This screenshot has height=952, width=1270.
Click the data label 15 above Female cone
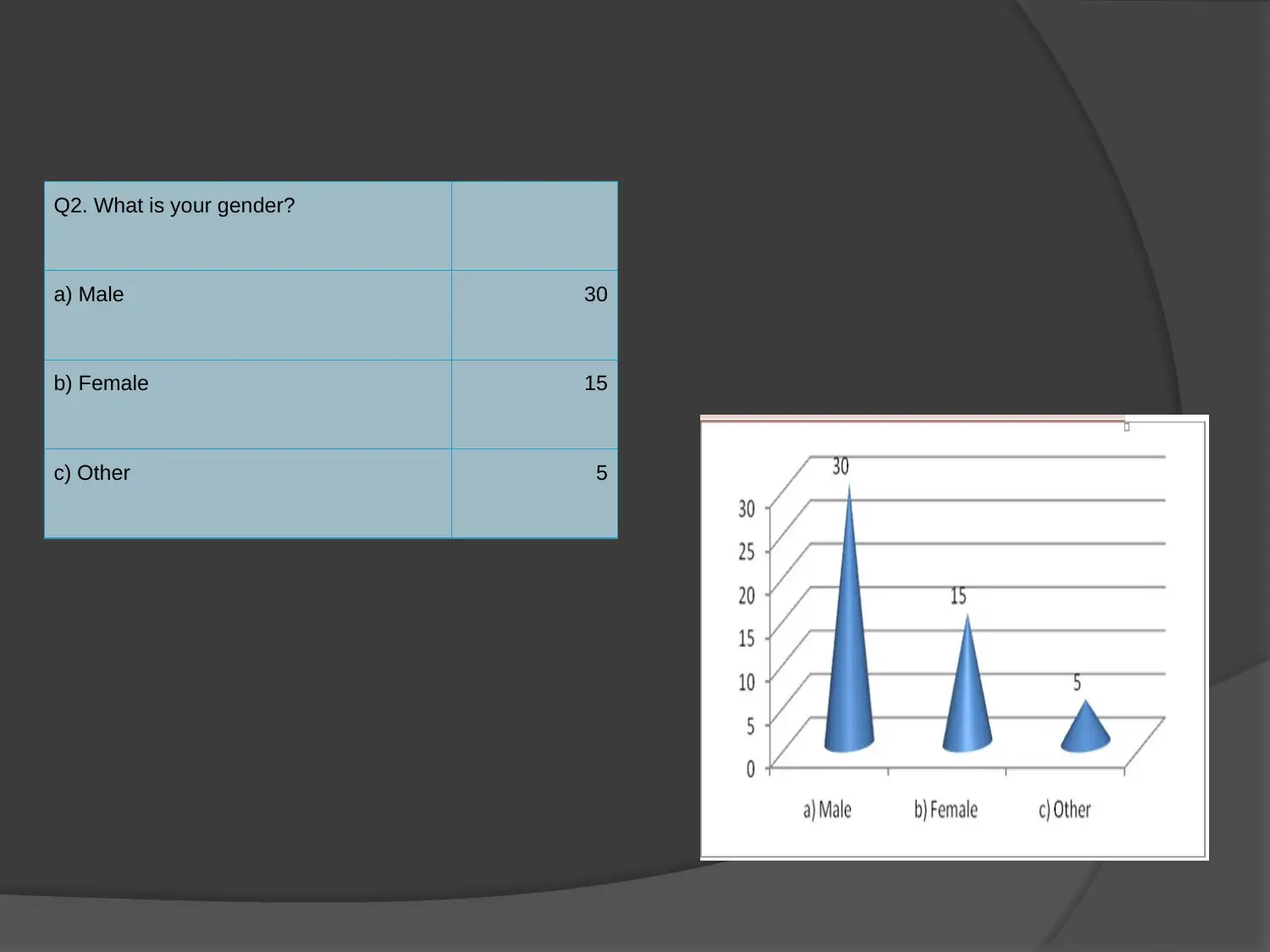(x=958, y=596)
